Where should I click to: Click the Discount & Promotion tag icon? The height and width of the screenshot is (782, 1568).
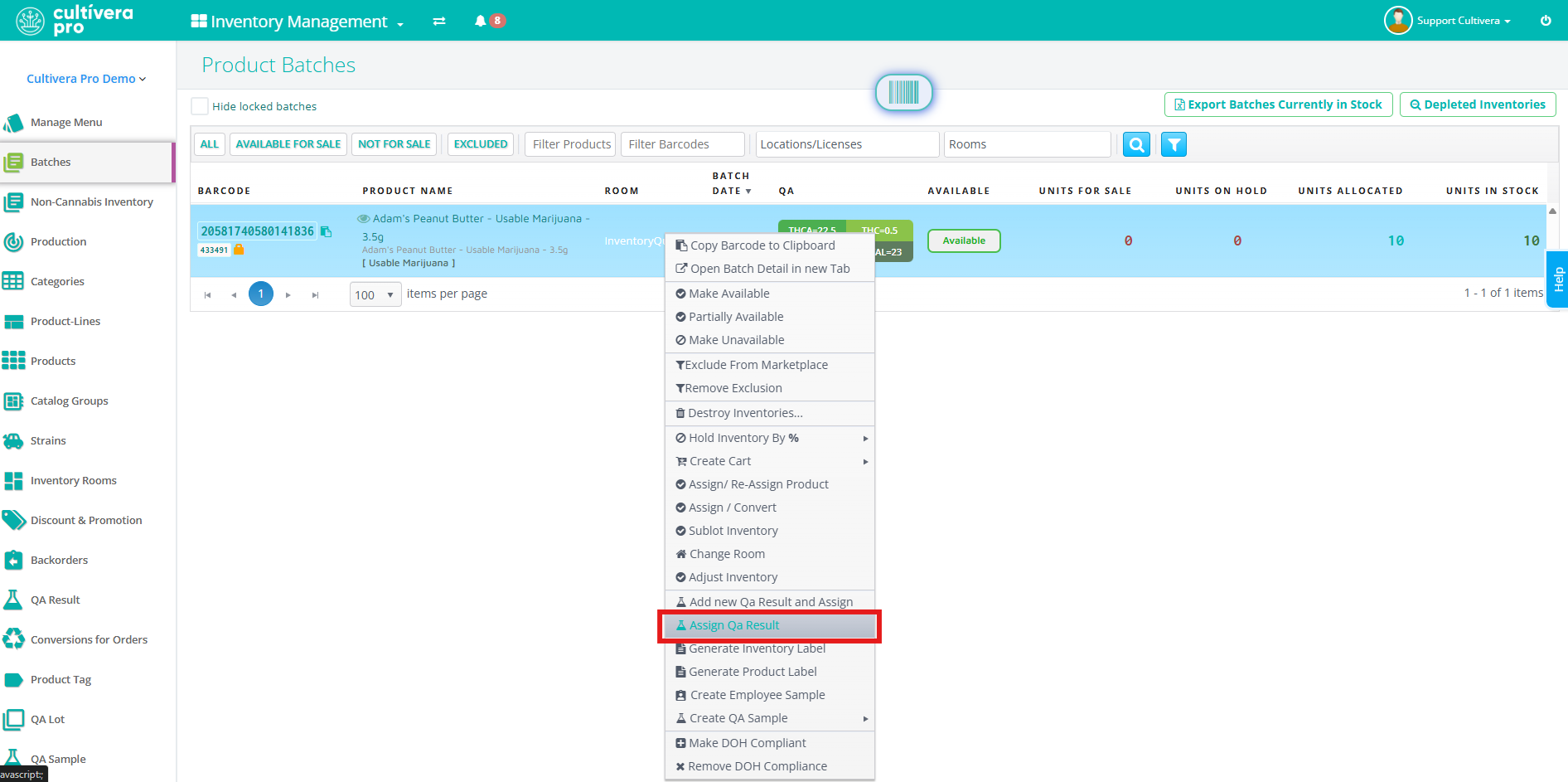pos(13,521)
